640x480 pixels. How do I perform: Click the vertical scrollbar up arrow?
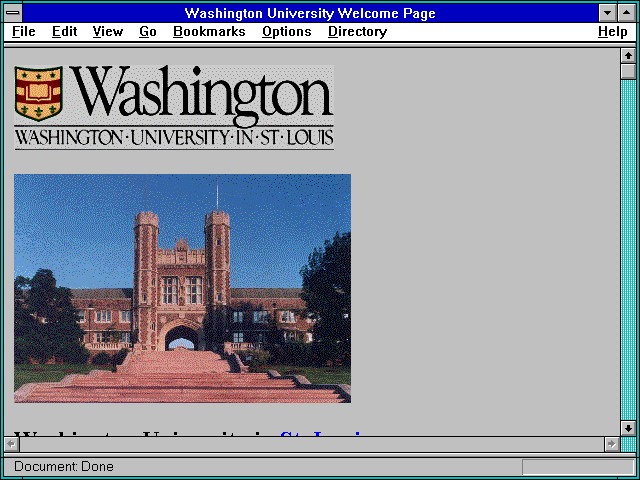pyautogui.click(x=628, y=56)
